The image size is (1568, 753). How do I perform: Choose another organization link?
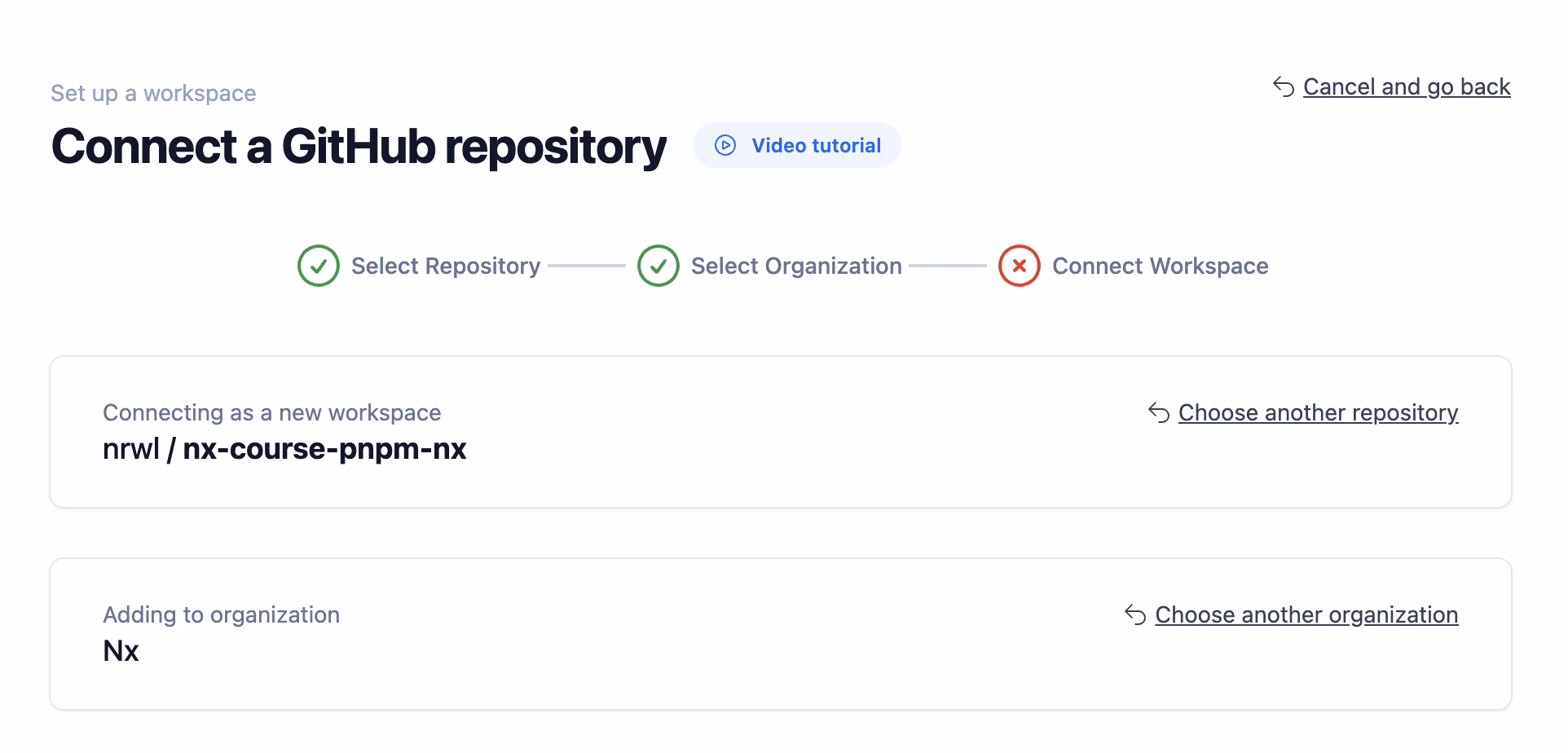(1306, 614)
